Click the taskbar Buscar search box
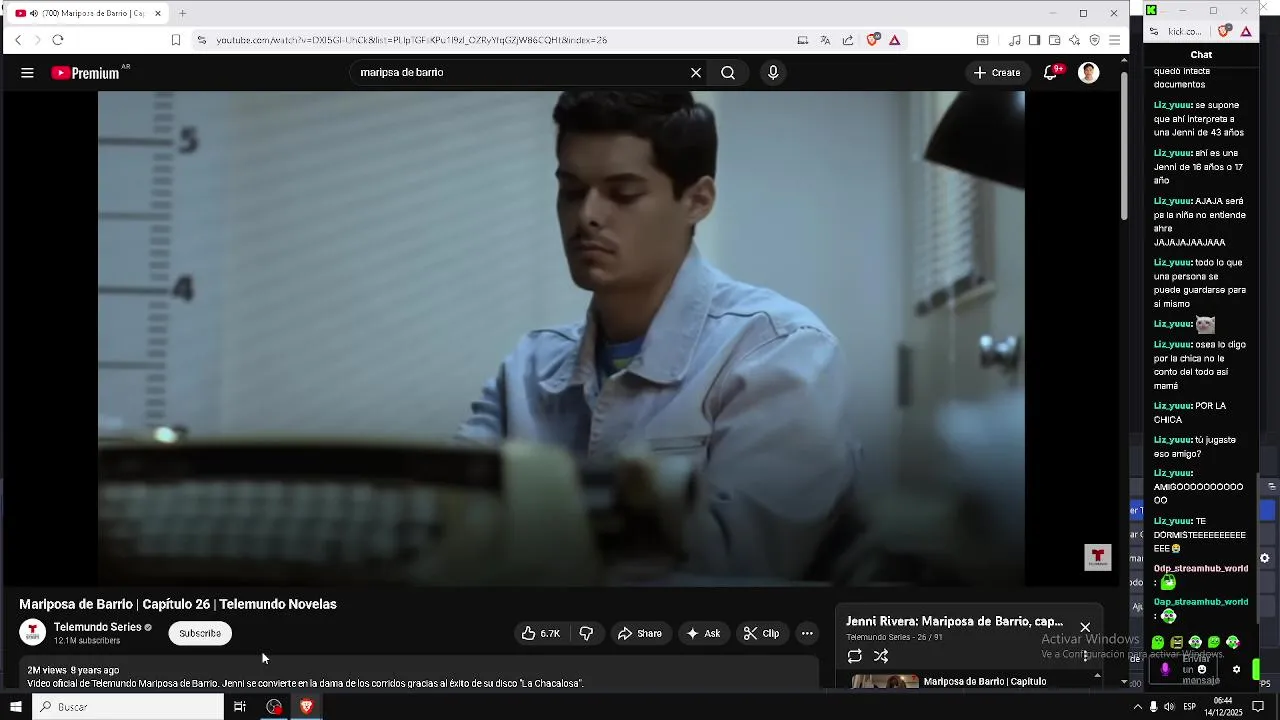 coord(129,707)
